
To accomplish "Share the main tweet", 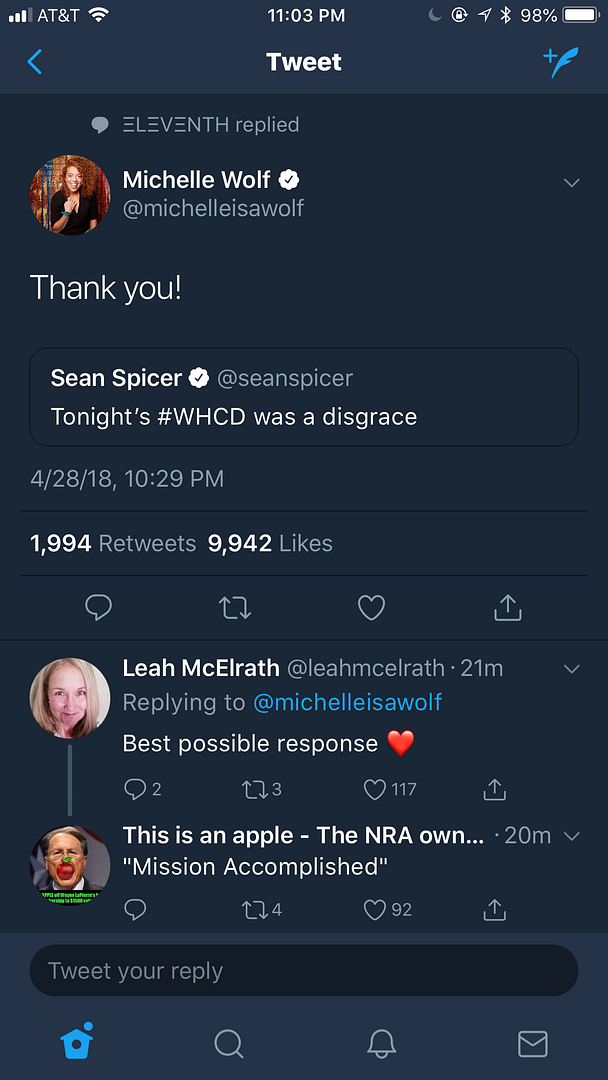I will point(508,607).
